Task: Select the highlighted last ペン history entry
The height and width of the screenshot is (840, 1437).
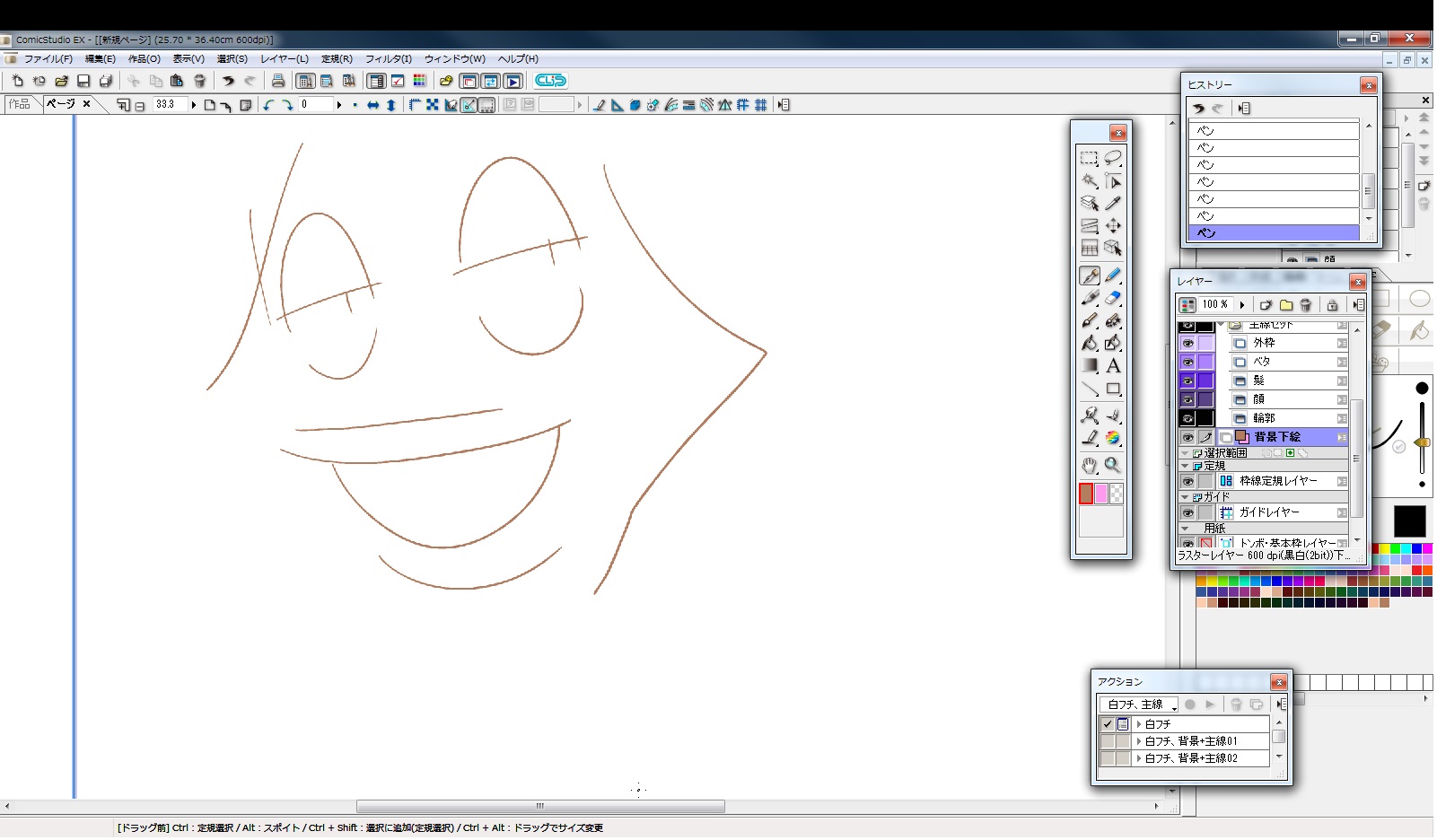Action: click(x=1274, y=233)
